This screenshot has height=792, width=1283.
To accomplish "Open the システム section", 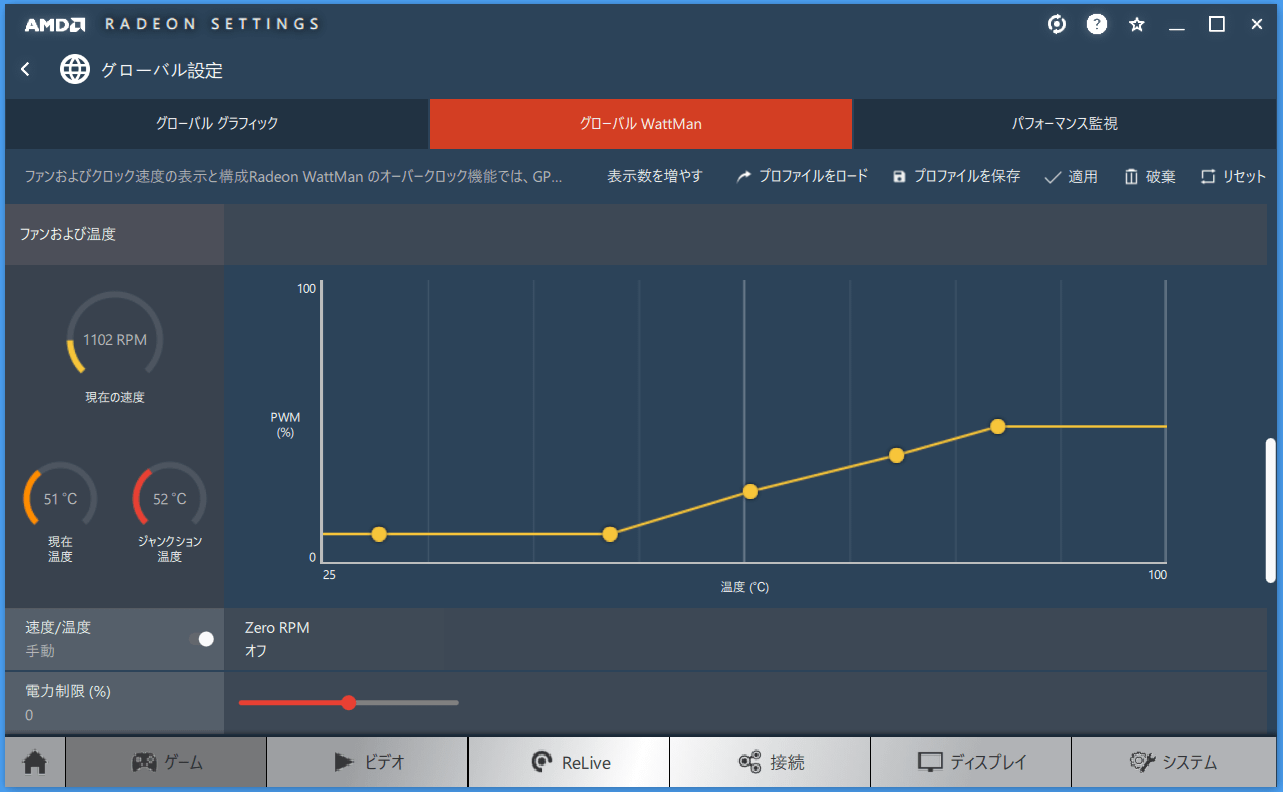I will [1174, 762].
